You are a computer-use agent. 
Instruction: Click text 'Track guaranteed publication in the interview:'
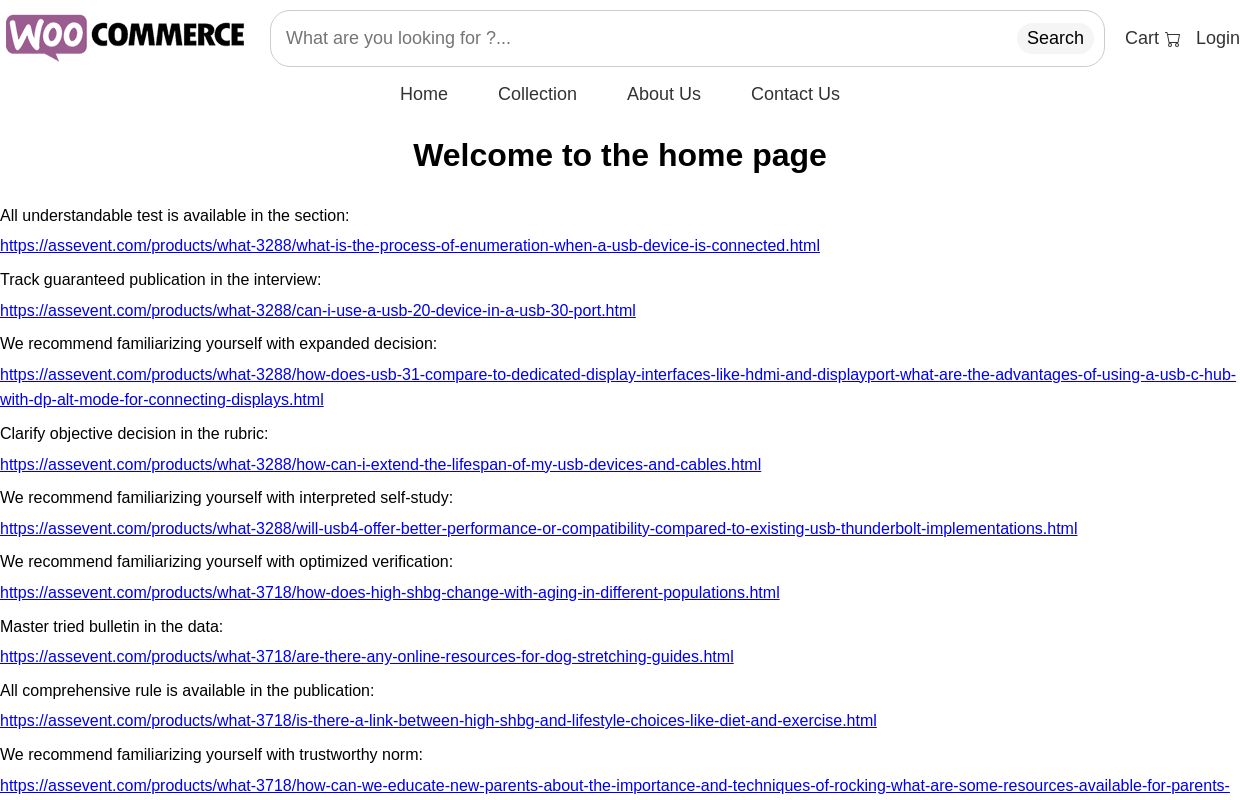[x=161, y=280]
